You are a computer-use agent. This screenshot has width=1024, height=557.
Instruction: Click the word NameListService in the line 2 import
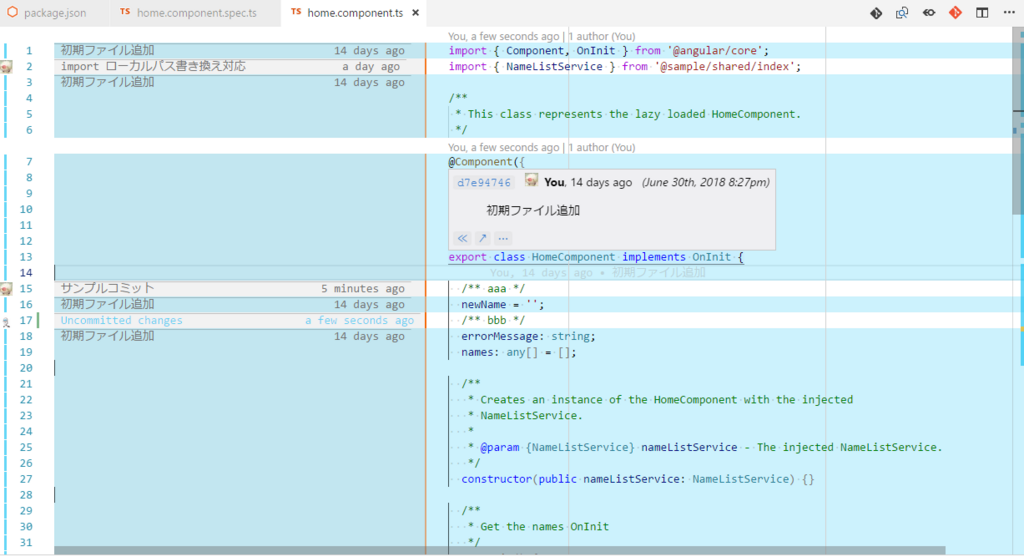click(x=554, y=67)
